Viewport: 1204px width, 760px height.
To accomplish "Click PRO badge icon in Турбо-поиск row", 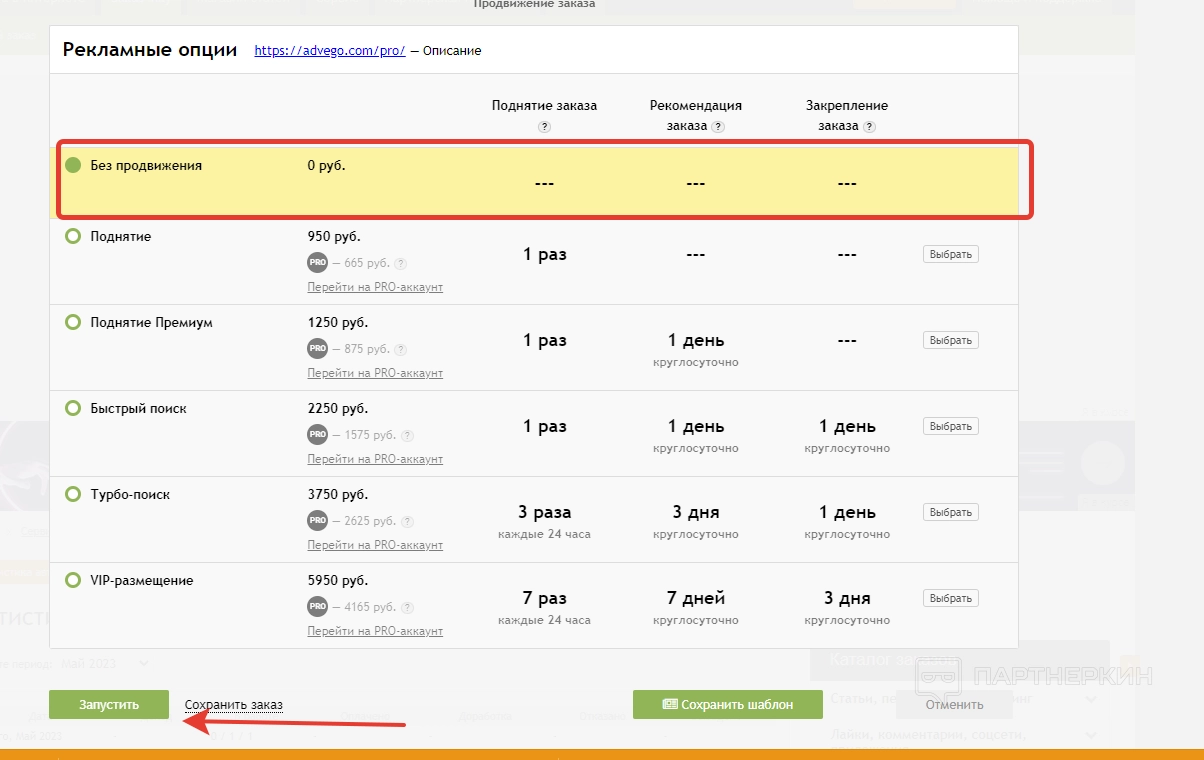I will click(317, 521).
